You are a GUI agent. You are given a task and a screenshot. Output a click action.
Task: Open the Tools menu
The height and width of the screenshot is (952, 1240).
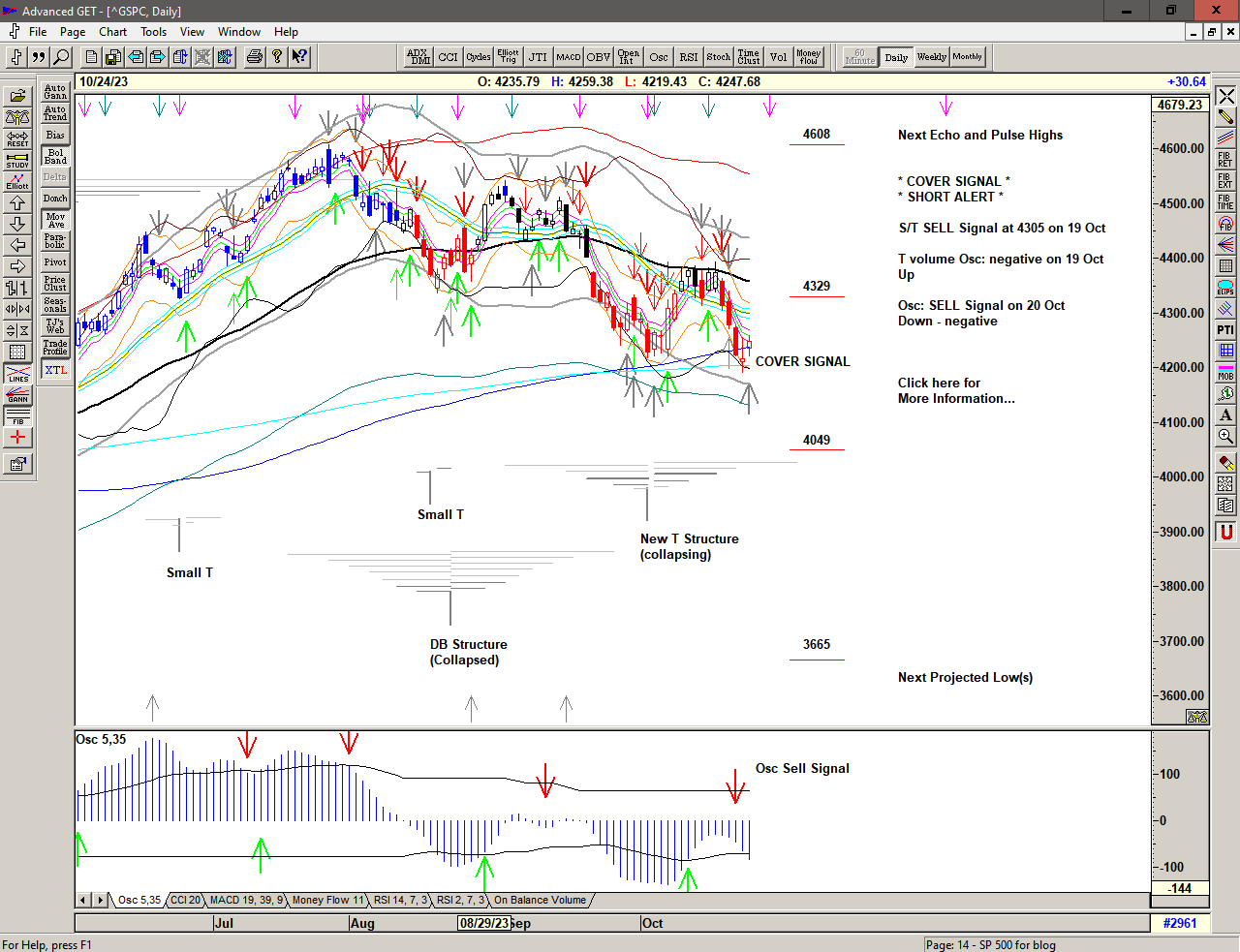(153, 32)
